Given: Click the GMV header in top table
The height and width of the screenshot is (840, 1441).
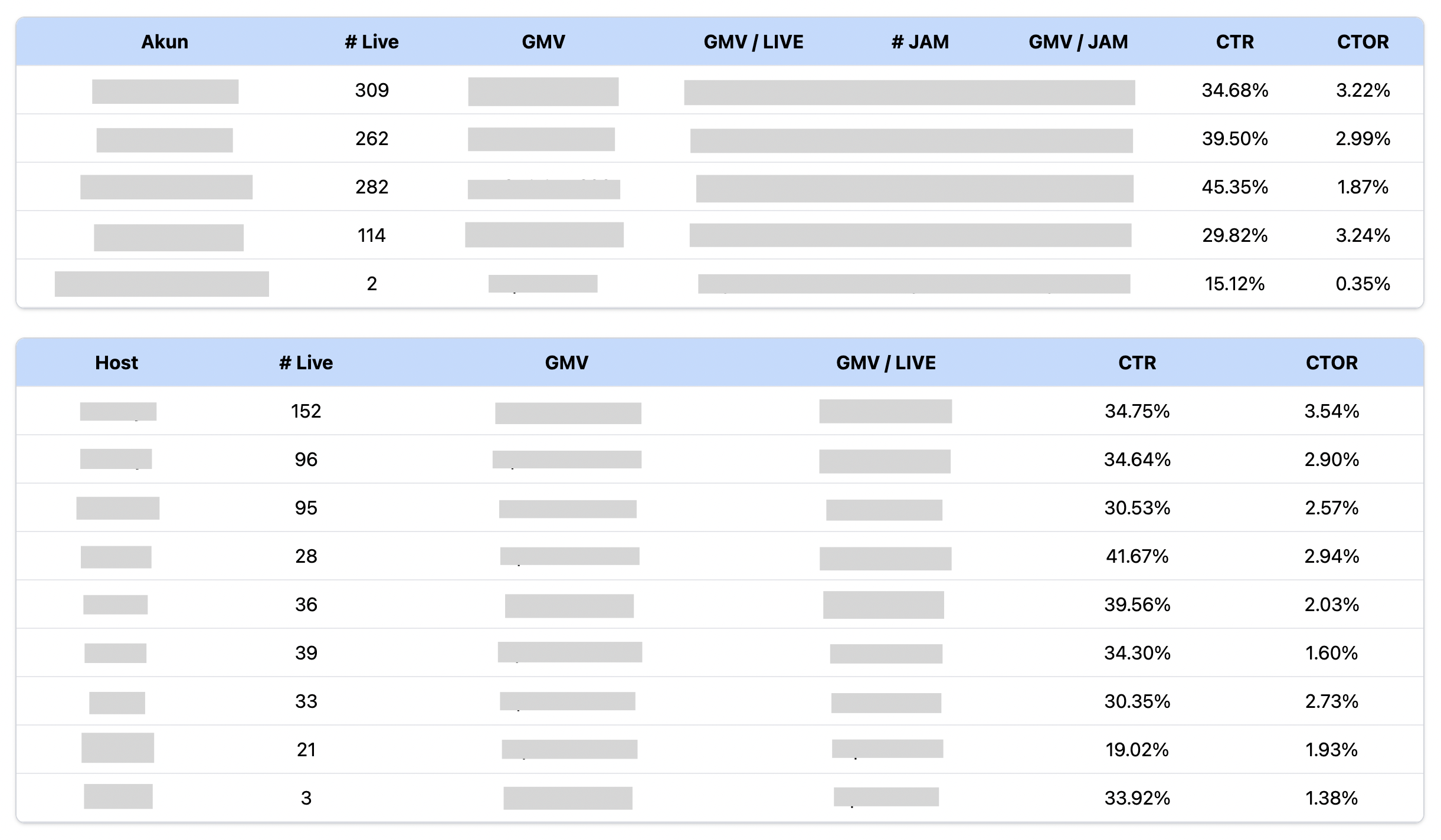Looking at the screenshot, I should [543, 42].
